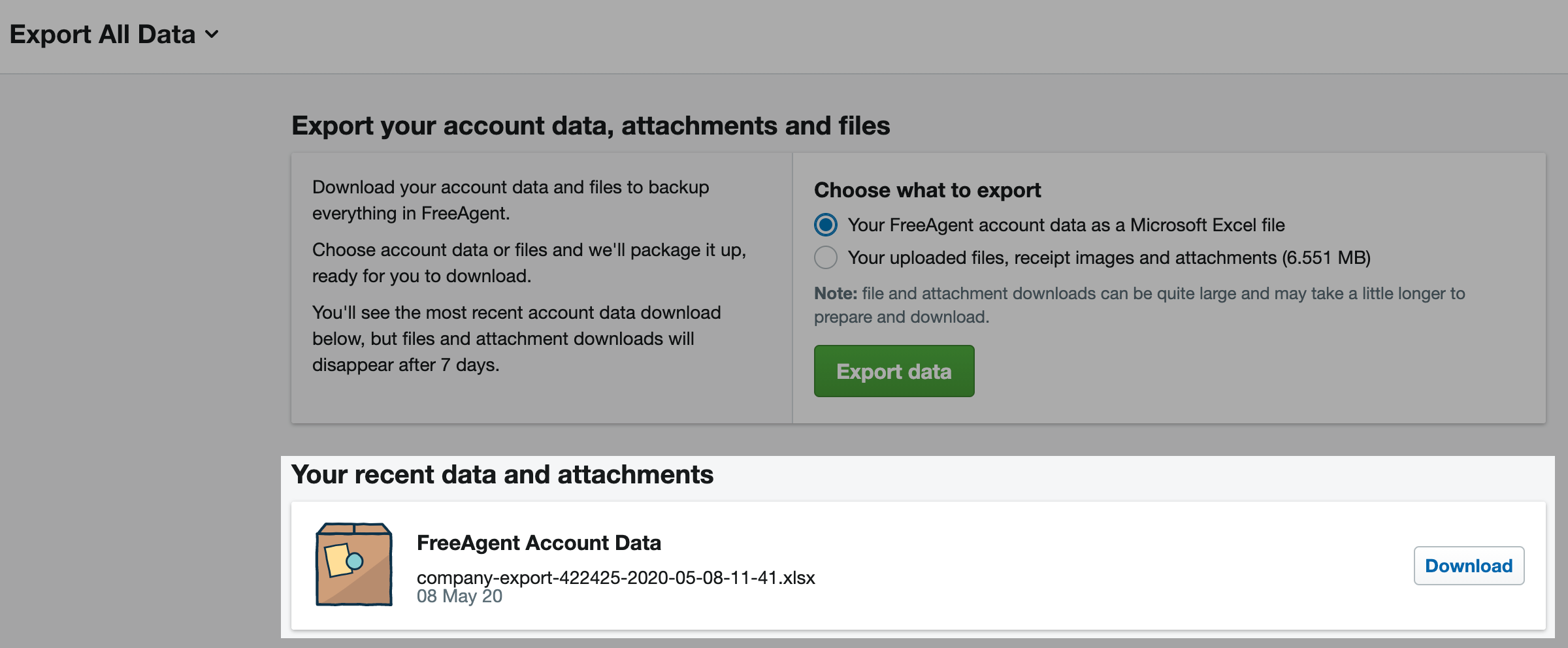Click the Your recent data and attachments heading
Viewport: 1568px width, 648px height.
pos(502,474)
